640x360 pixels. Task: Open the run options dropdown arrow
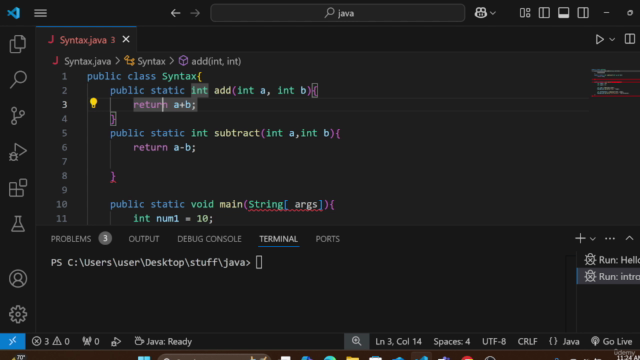[612, 40]
